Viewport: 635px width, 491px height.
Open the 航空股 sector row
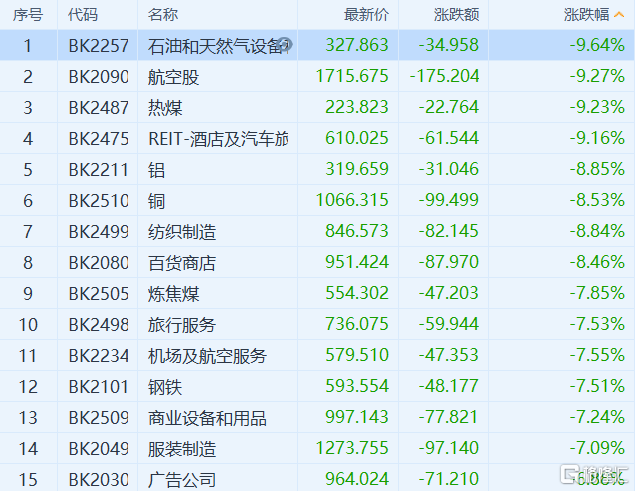173,76
